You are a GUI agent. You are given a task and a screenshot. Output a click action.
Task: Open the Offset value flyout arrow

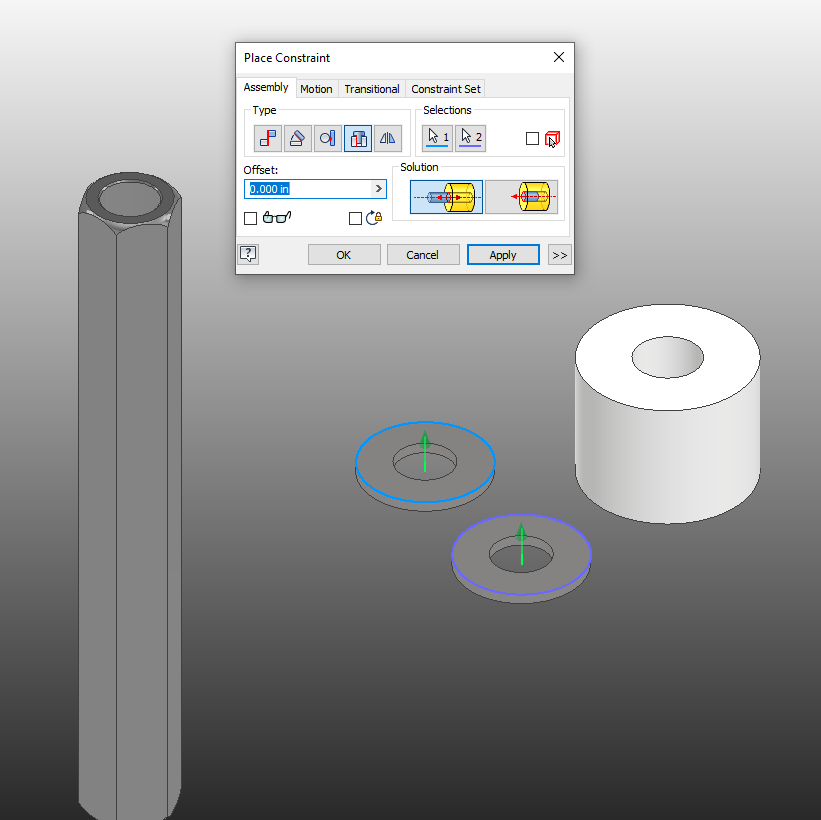[x=379, y=189]
